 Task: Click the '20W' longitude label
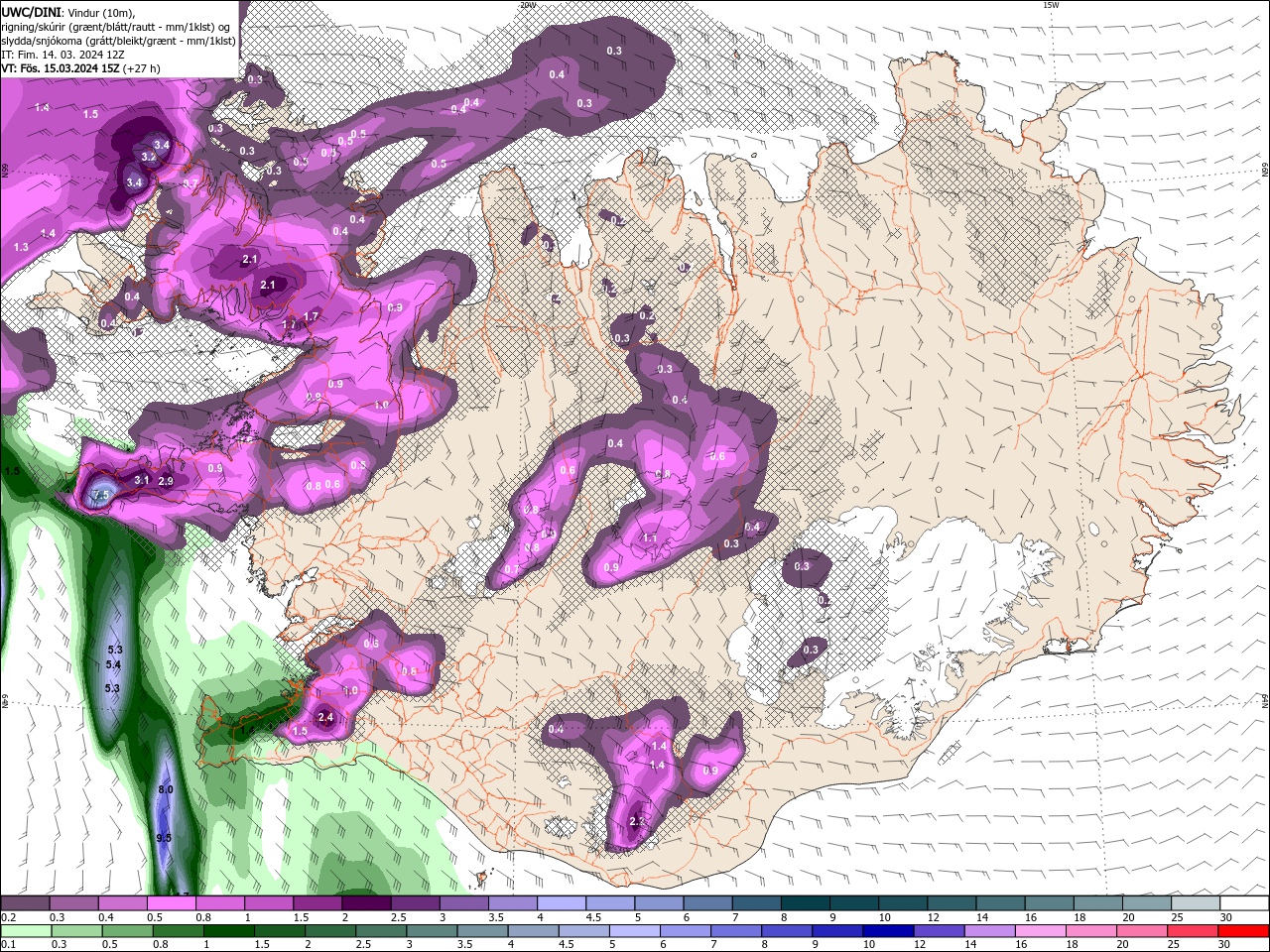(528, 5)
